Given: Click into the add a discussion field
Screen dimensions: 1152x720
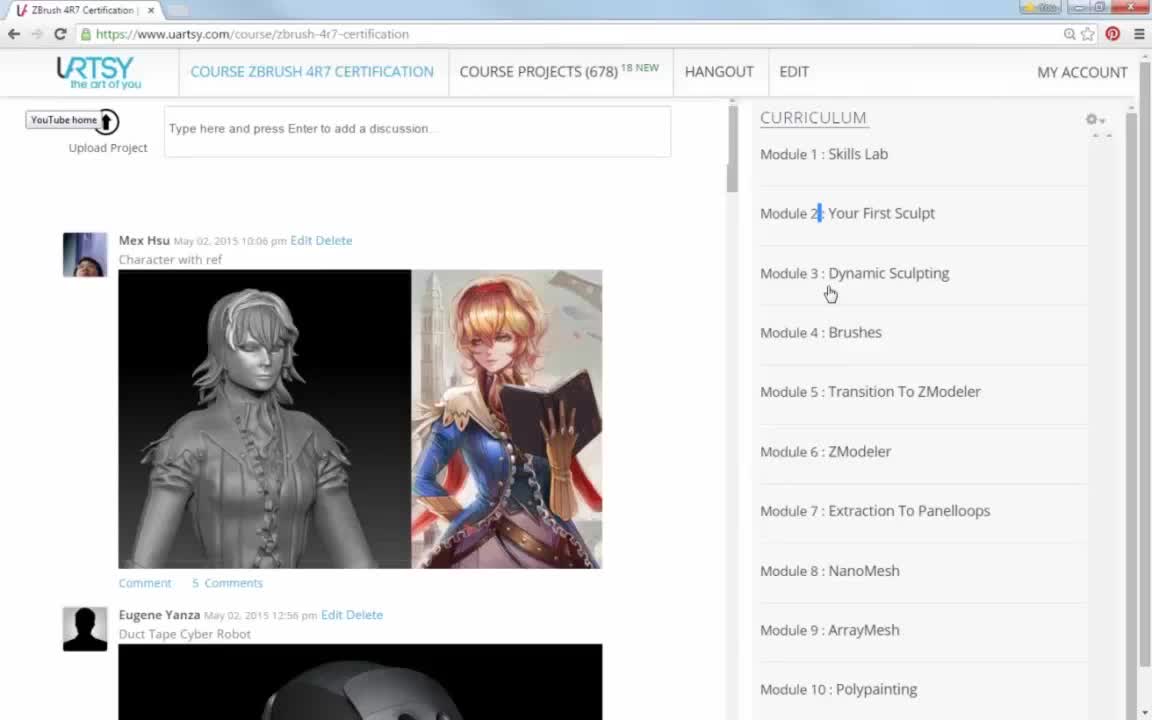Looking at the screenshot, I should 417,132.
